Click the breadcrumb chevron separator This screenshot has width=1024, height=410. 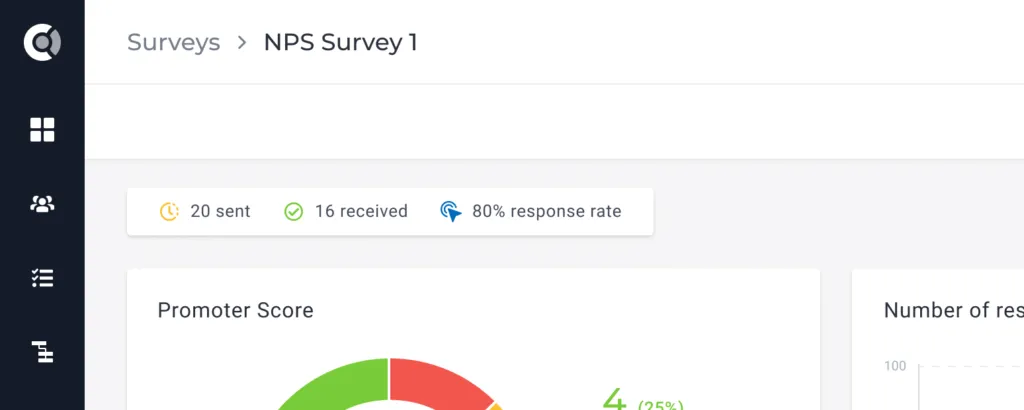[242, 42]
